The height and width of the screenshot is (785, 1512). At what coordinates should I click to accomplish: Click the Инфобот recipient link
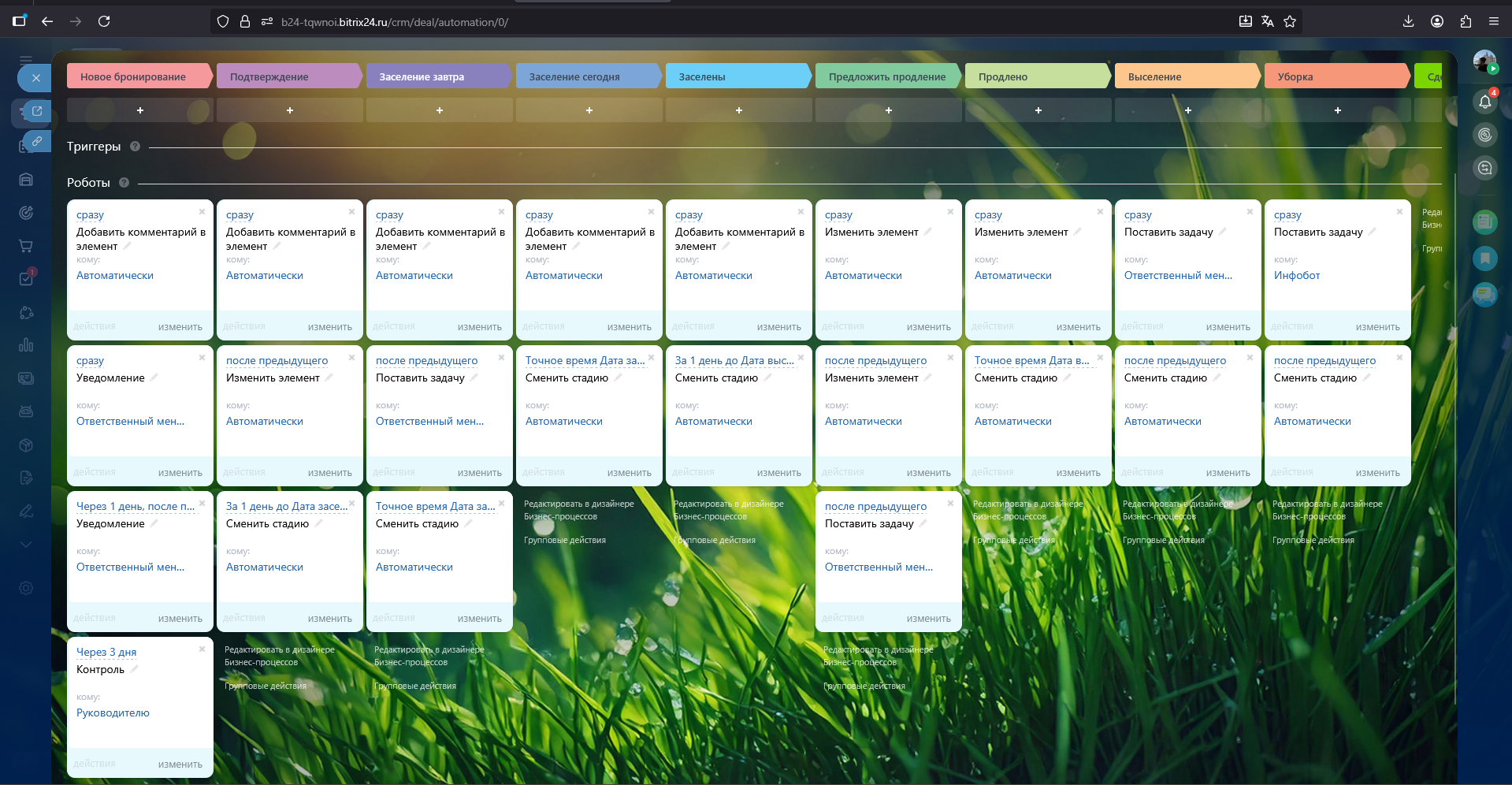[1297, 275]
